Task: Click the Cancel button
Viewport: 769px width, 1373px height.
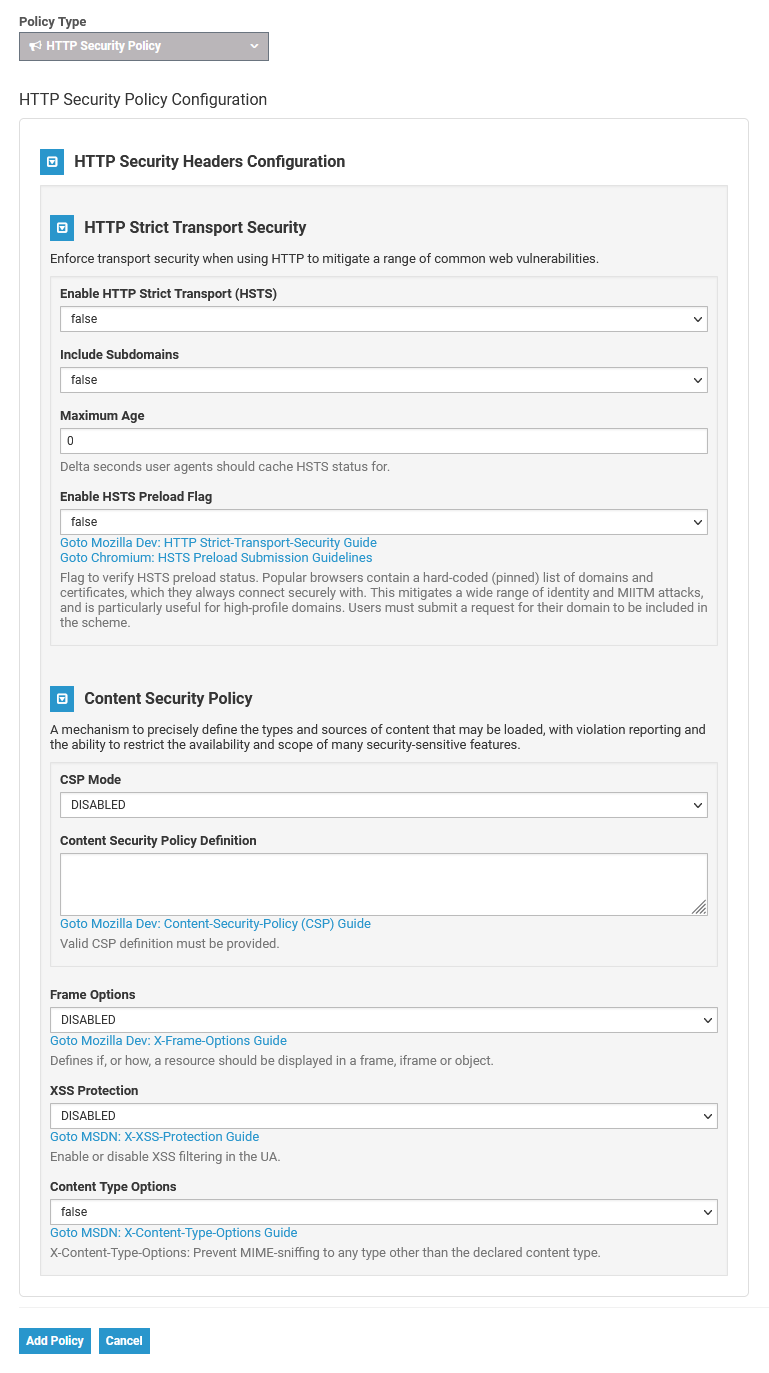Action: (x=124, y=1341)
